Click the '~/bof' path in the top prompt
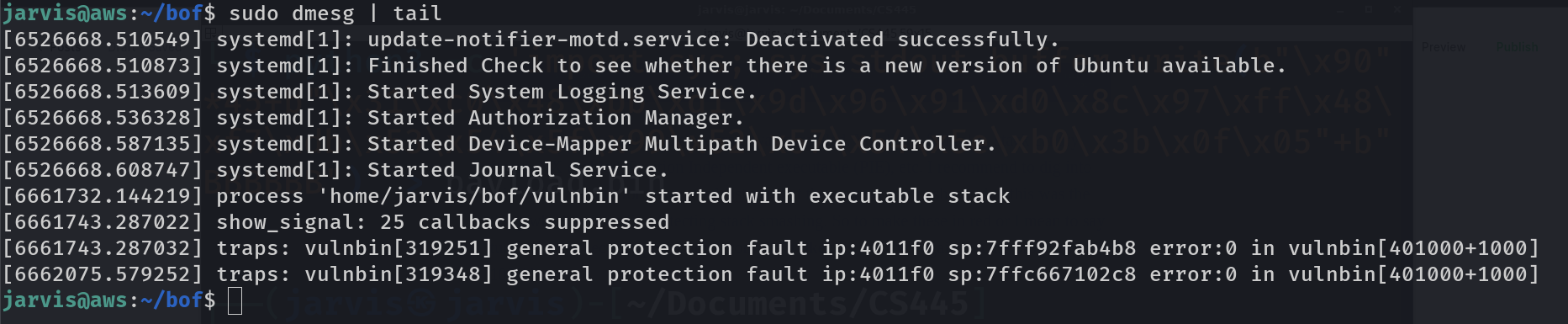1568x324 pixels. (172, 13)
